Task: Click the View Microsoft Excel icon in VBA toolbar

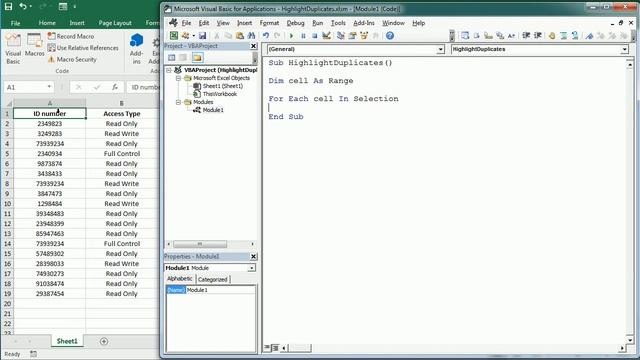Action: 174,36
